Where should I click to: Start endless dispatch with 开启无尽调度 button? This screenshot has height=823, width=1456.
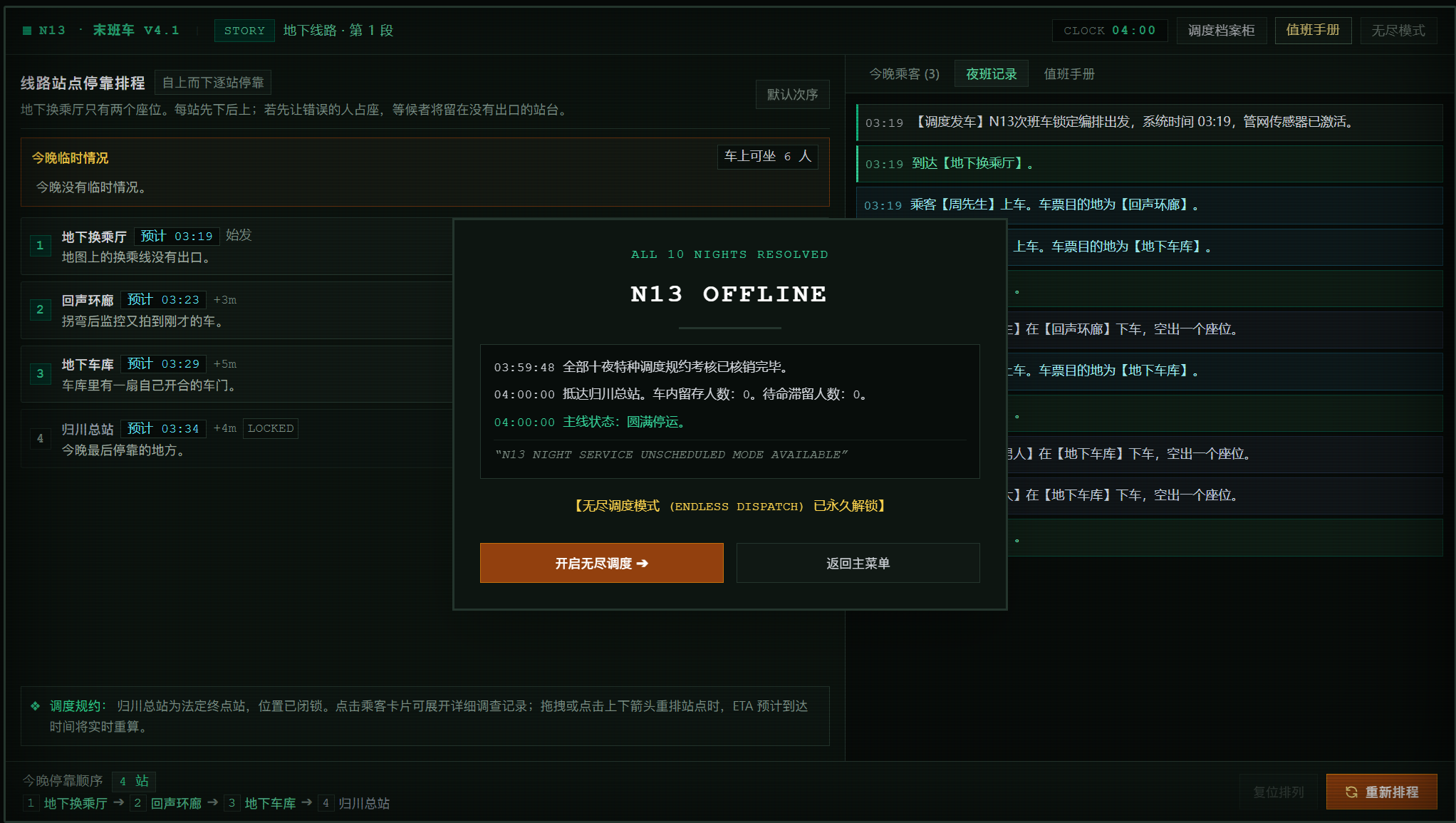pos(601,563)
